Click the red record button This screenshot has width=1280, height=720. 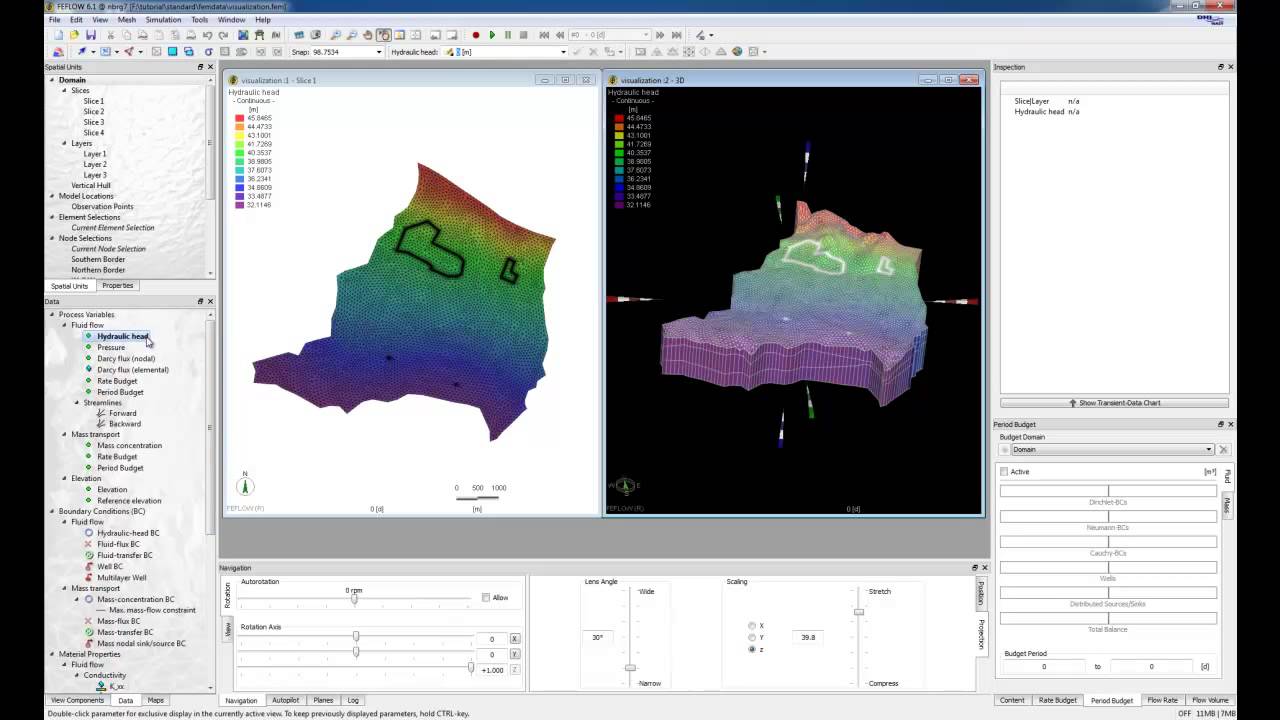pos(475,35)
